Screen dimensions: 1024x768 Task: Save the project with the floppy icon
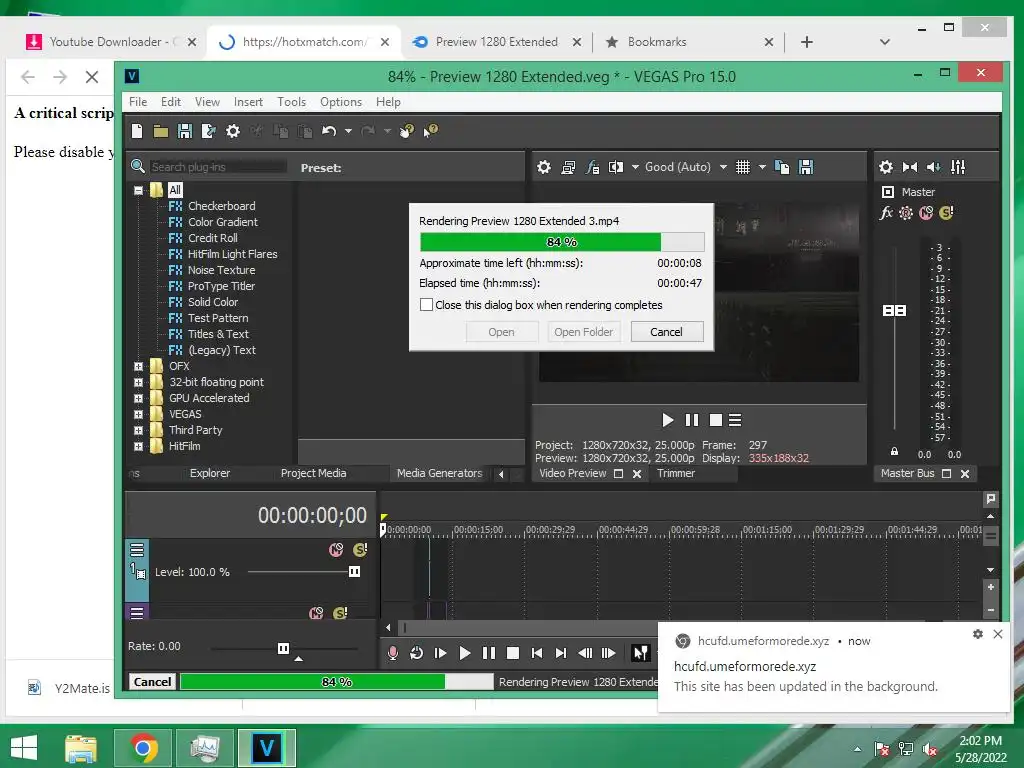(185, 131)
